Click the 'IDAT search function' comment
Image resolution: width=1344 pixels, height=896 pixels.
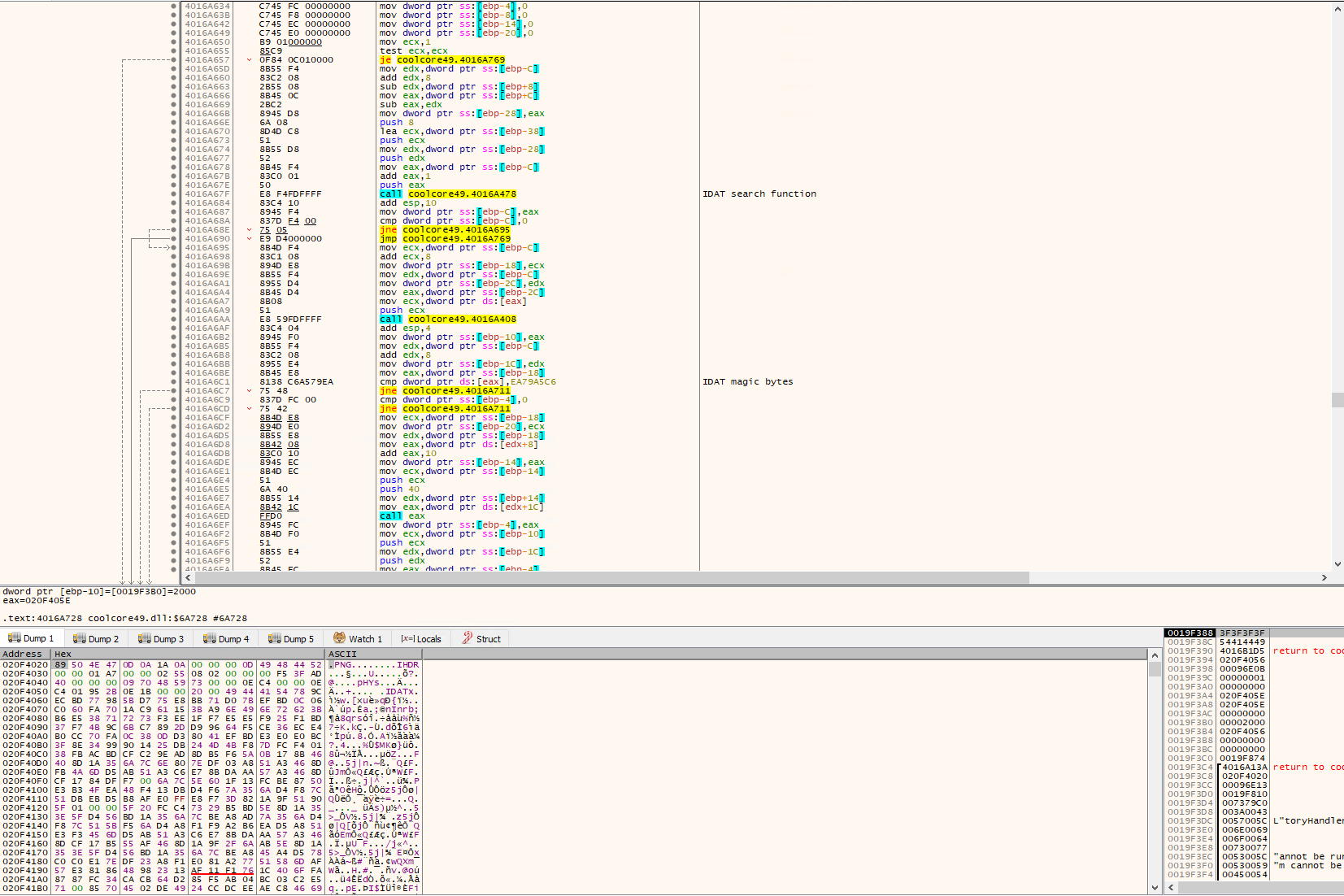tap(759, 194)
